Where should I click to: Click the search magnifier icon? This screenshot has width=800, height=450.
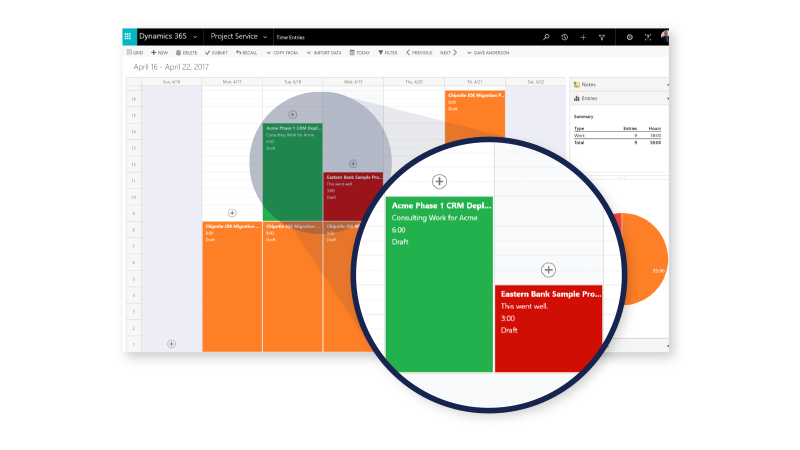546,37
